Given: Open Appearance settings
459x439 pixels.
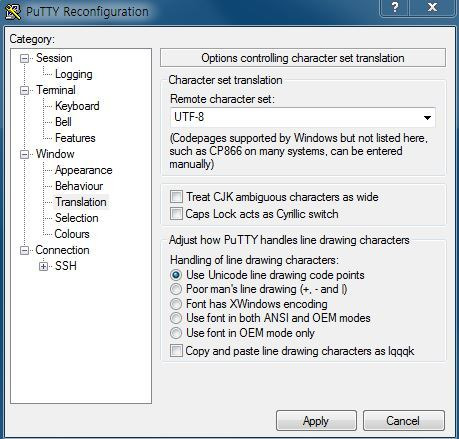Looking at the screenshot, I should [84, 170].
